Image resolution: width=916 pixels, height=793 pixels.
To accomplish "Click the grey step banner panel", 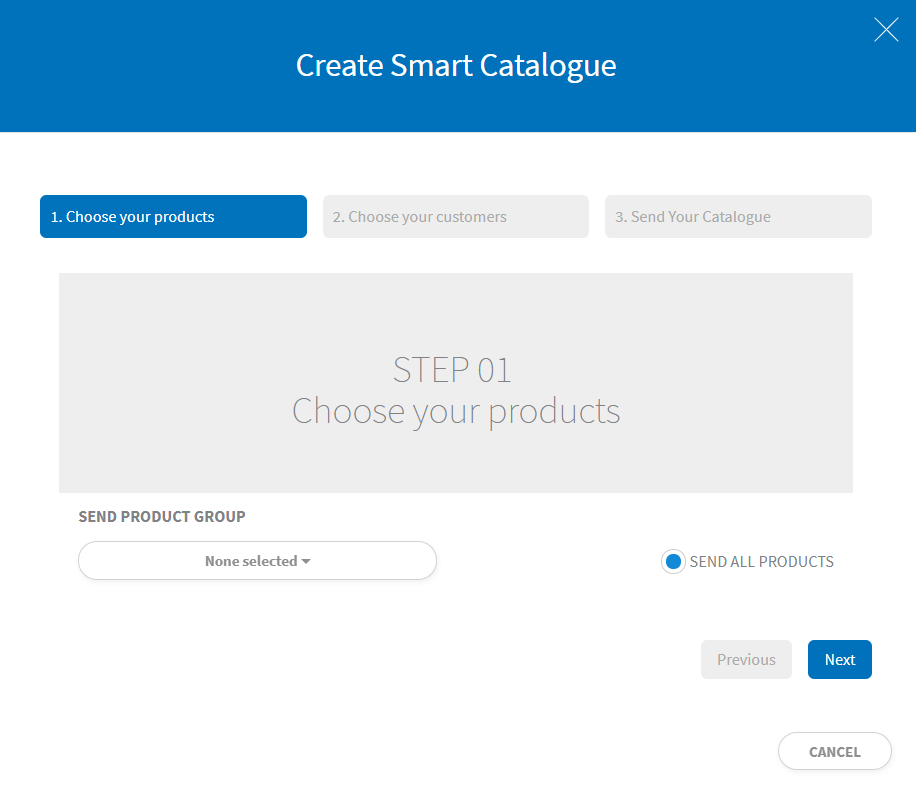I will (x=456, y=383).
